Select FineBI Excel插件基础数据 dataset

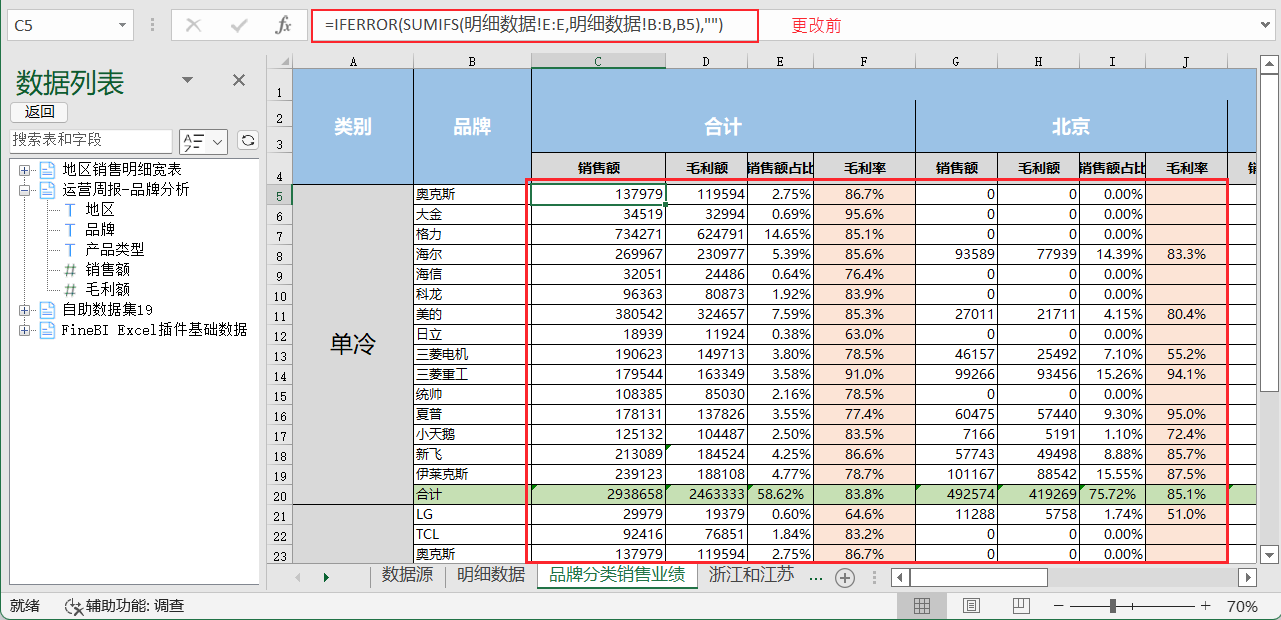154,329
